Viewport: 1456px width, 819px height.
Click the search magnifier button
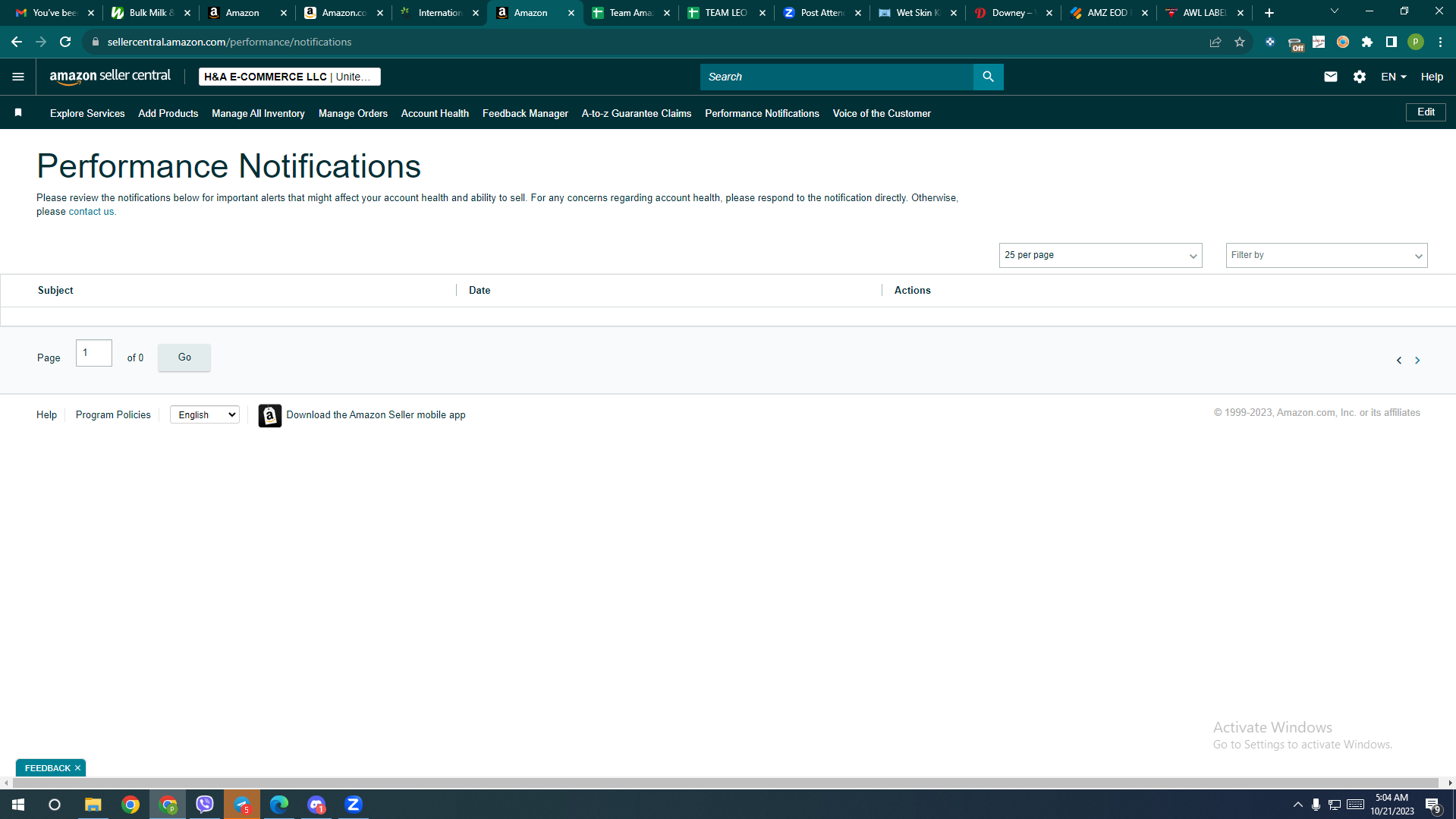[988, 77]
